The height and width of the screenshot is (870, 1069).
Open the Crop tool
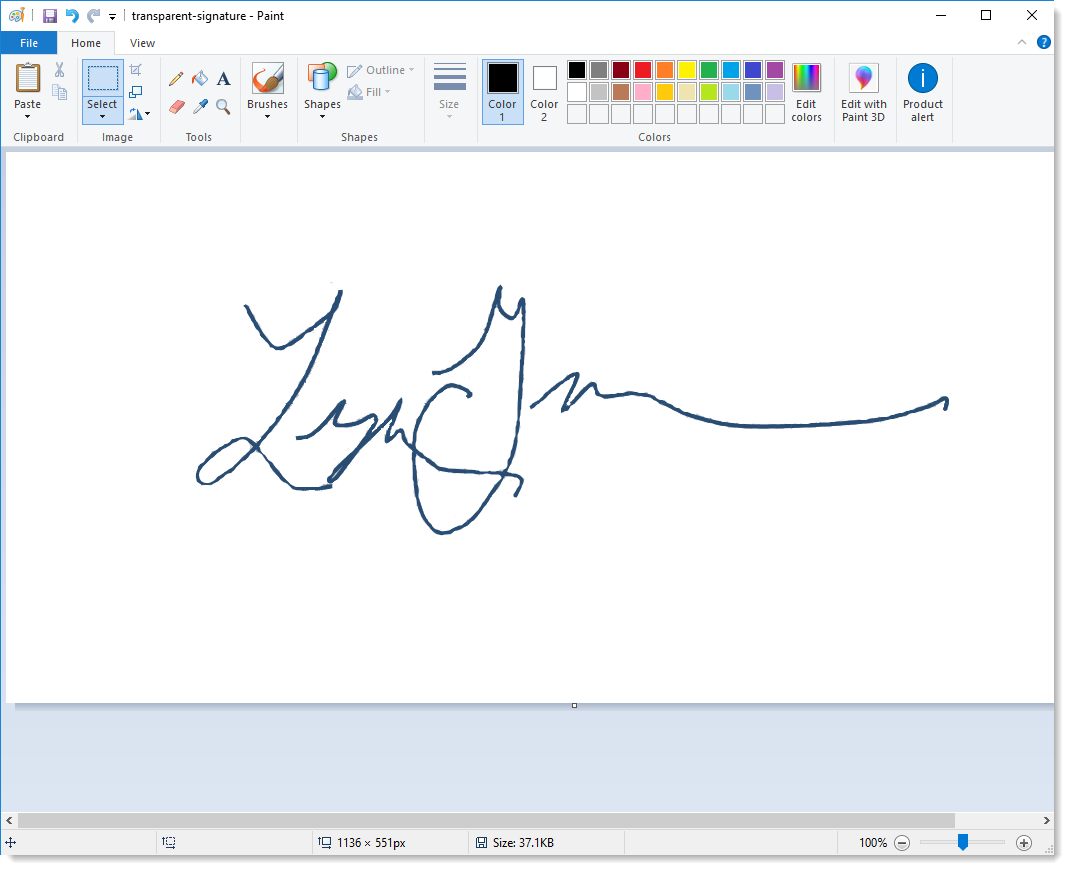137,69
